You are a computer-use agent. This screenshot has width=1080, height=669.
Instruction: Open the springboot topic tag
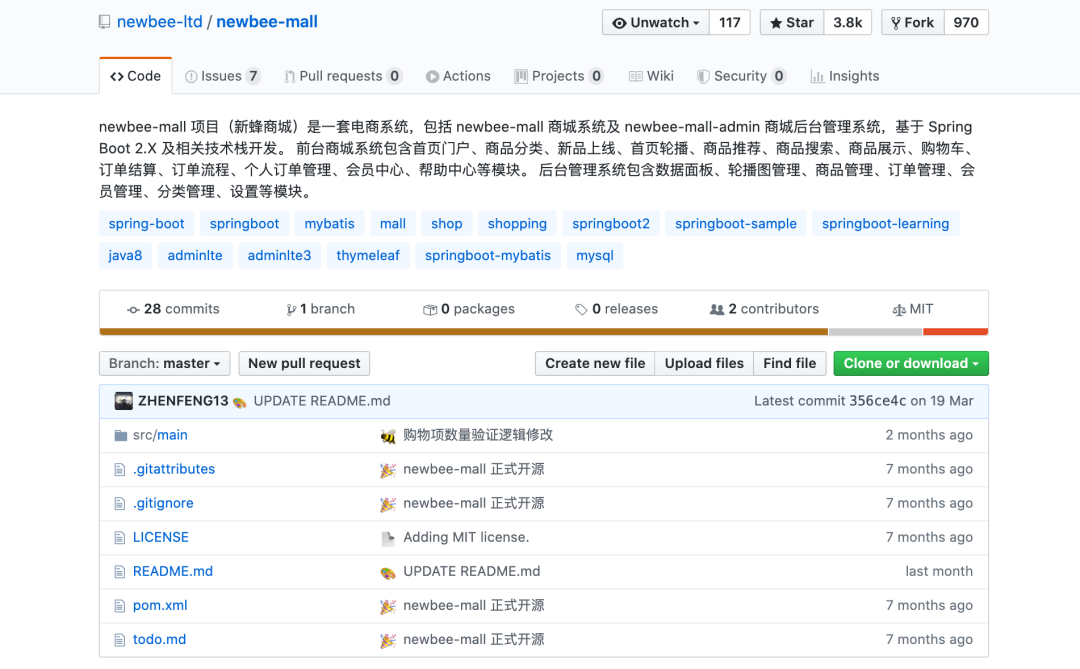point(244,223)
